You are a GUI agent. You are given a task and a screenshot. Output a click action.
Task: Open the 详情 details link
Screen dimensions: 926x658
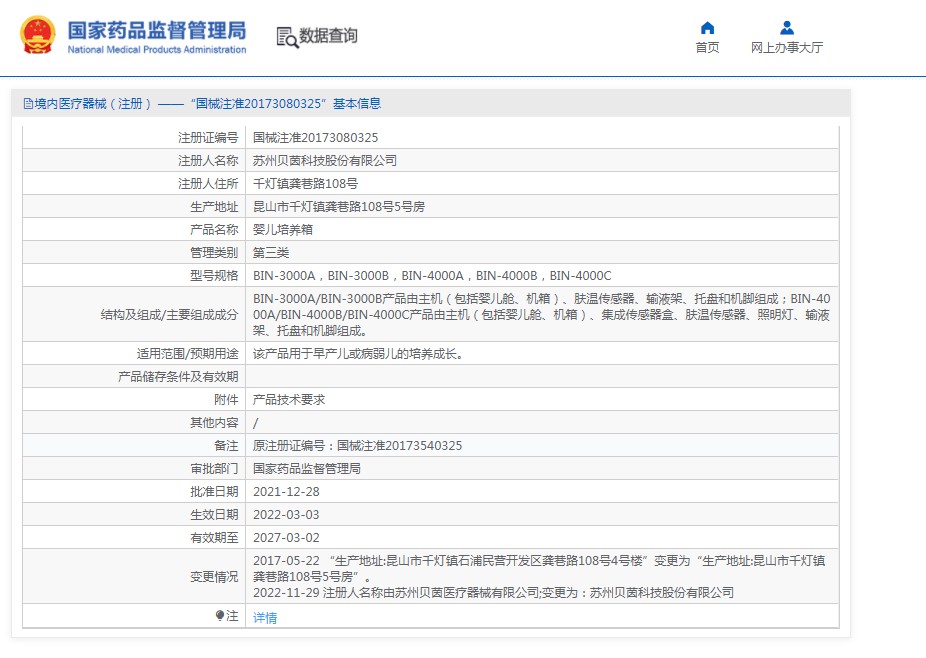pyautogui.click(x=265, y=617)
